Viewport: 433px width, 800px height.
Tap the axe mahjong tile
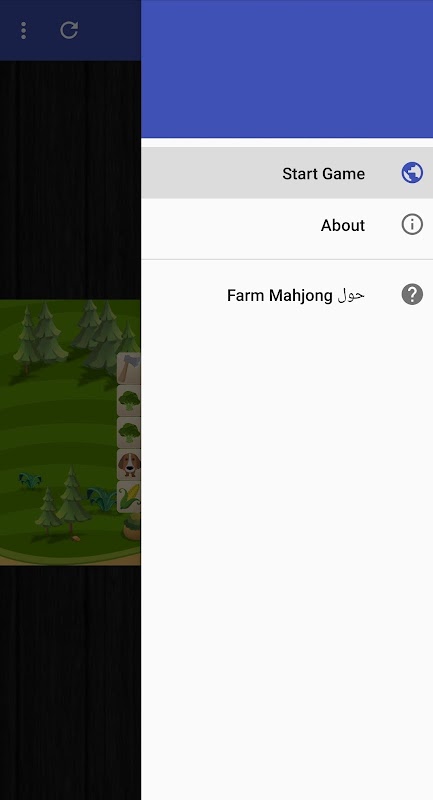click(130, 368)
